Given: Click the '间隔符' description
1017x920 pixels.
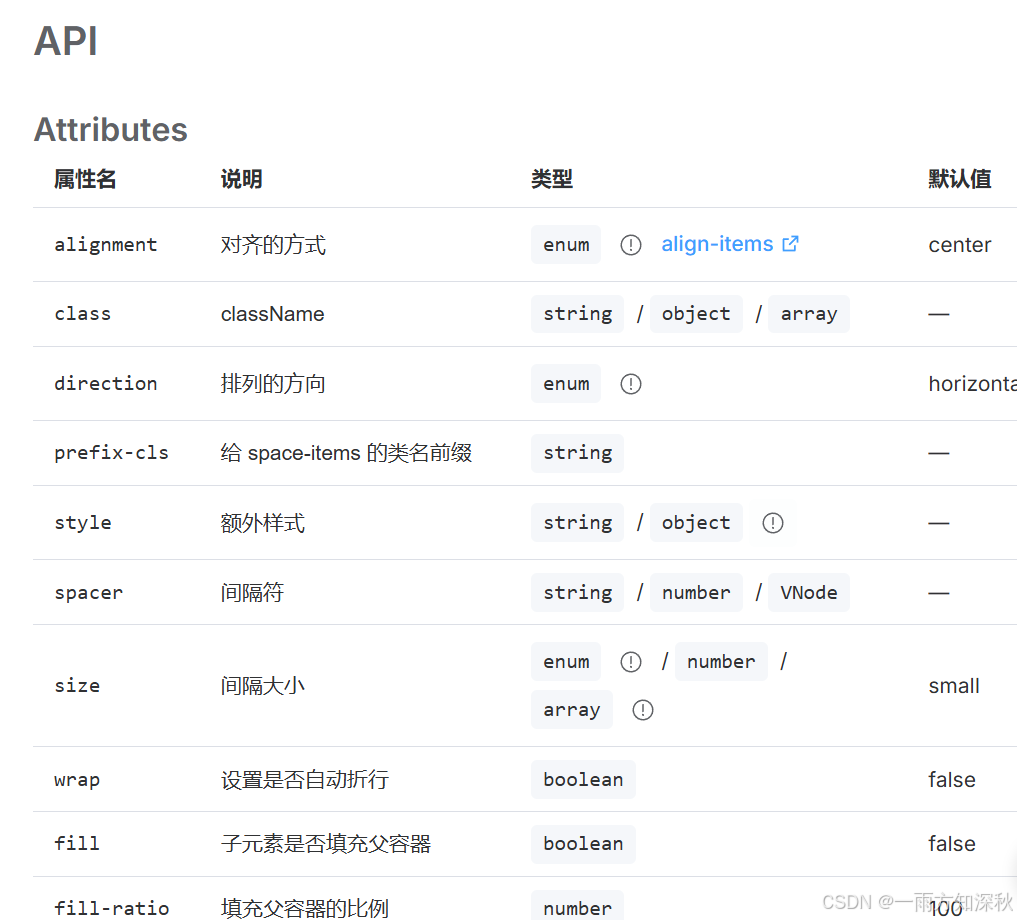Looking at the screenshot, I should 252,592.
